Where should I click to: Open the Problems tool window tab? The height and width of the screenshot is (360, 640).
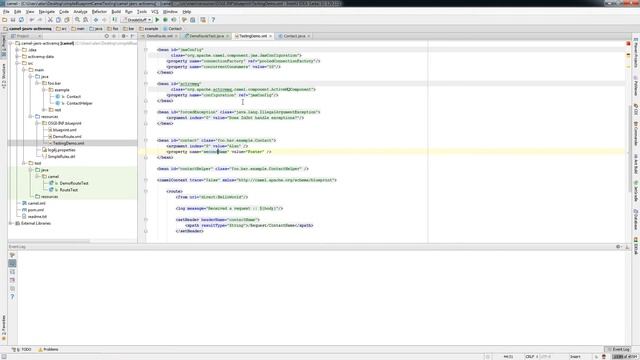click(49, 349)
